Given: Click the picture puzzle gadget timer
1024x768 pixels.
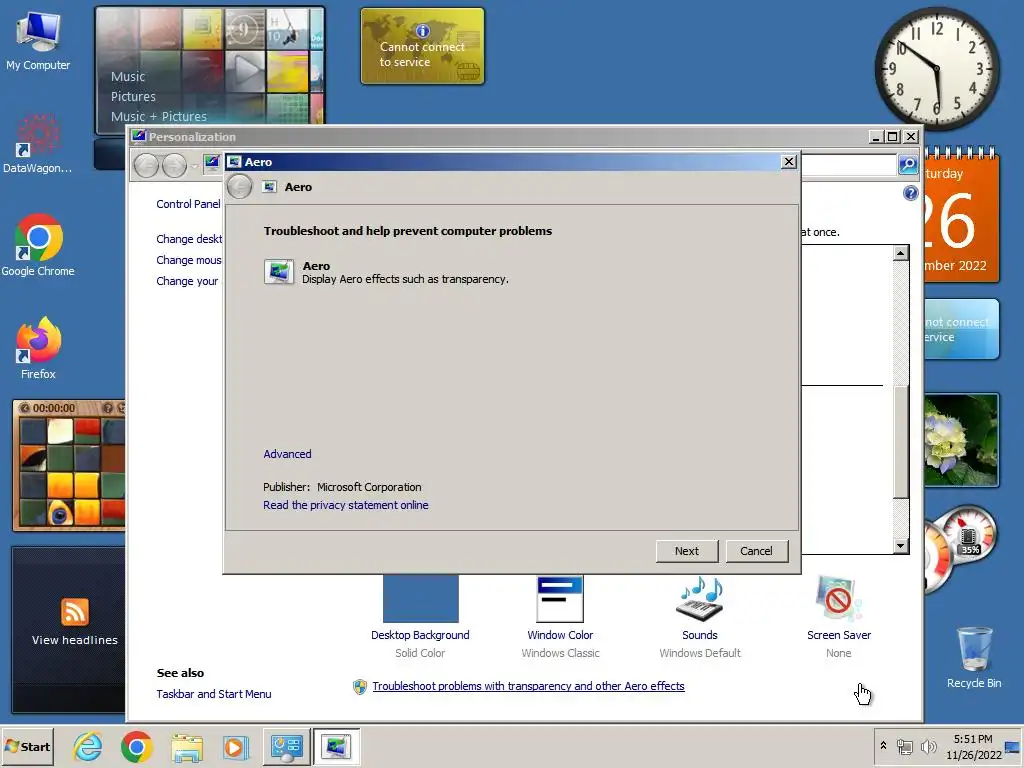Looking at the screenshot, I should point(54,408).
